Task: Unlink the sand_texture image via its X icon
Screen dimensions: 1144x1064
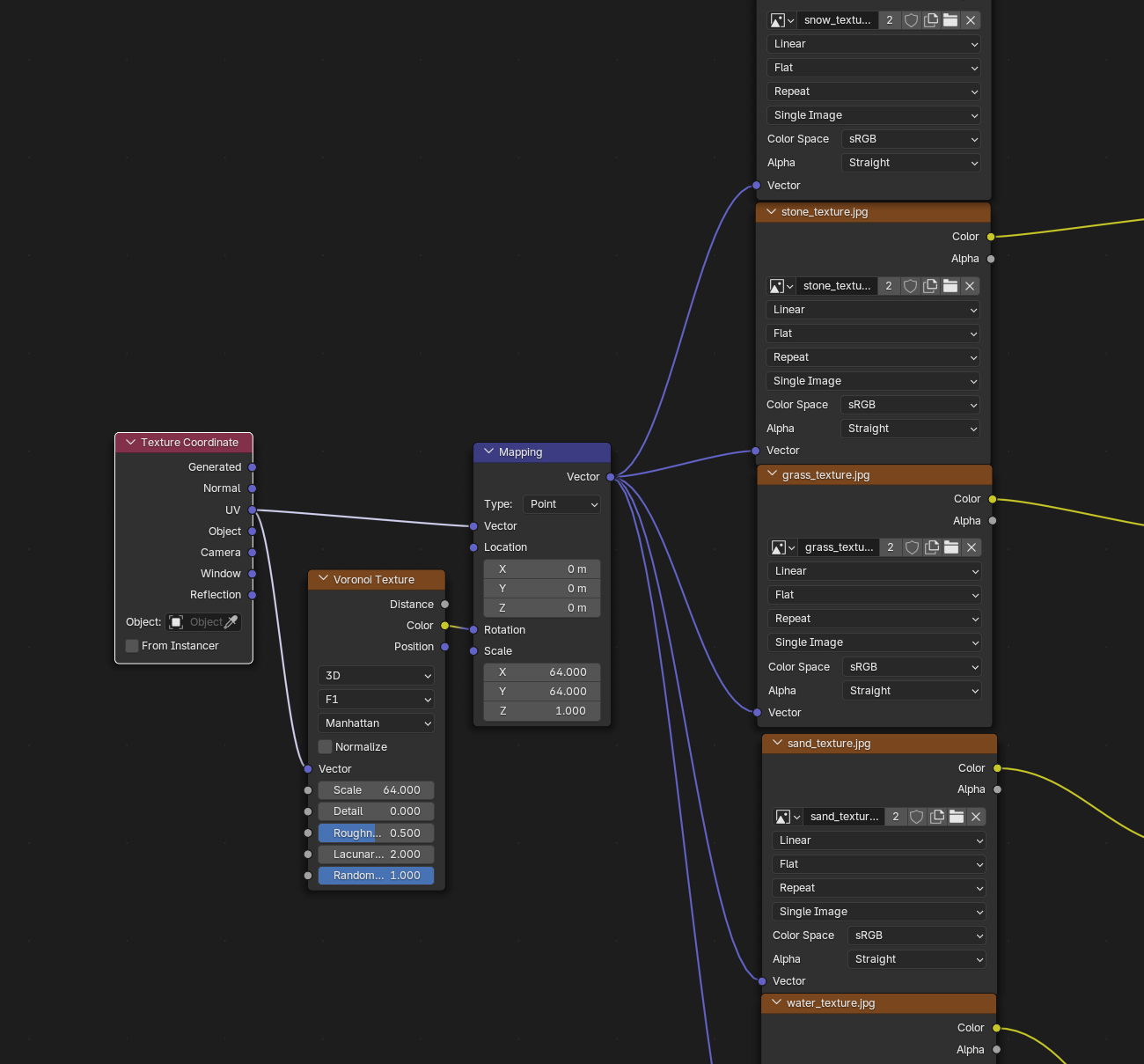Action: (976, 816)
